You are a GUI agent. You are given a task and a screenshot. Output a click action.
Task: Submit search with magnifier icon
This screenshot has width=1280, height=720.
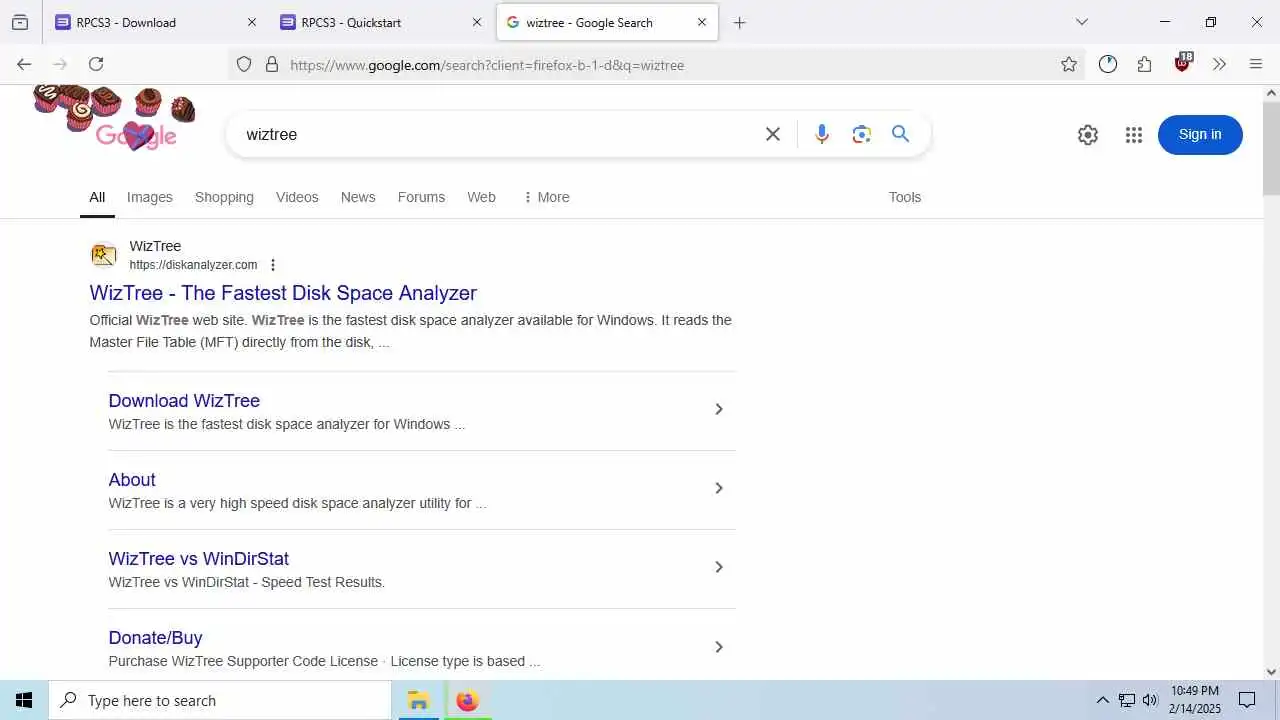(901, 134)
